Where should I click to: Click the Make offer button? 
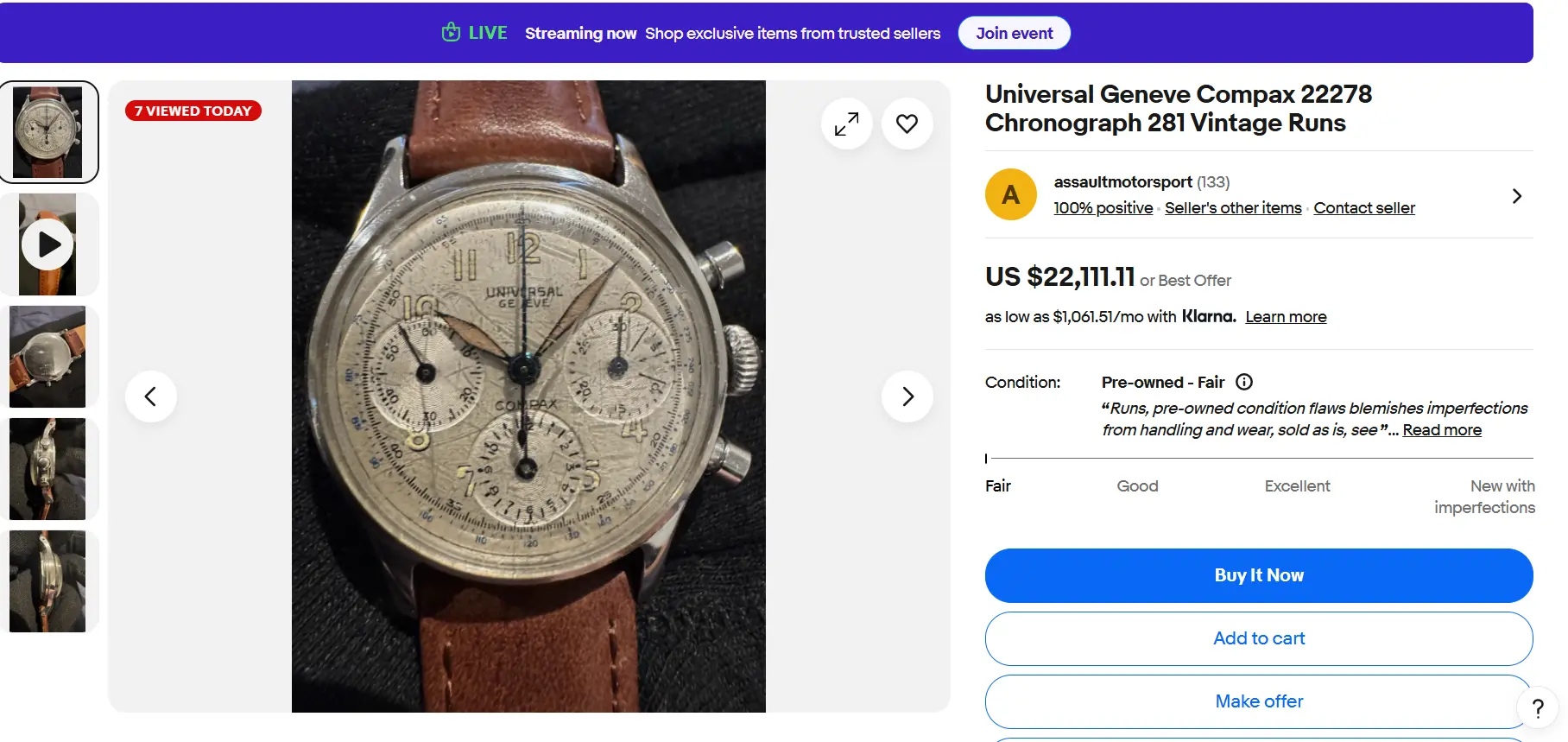[1258, 701]
